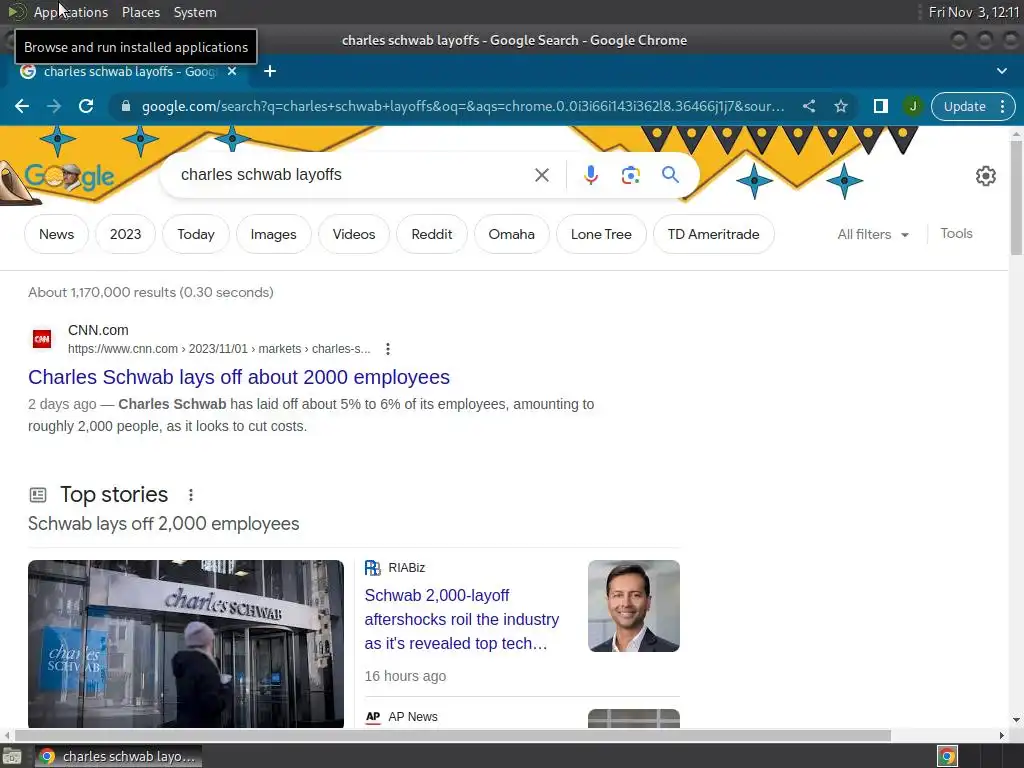Open Charles Schwab lays off about 2000 employees

tap(239, 377)
